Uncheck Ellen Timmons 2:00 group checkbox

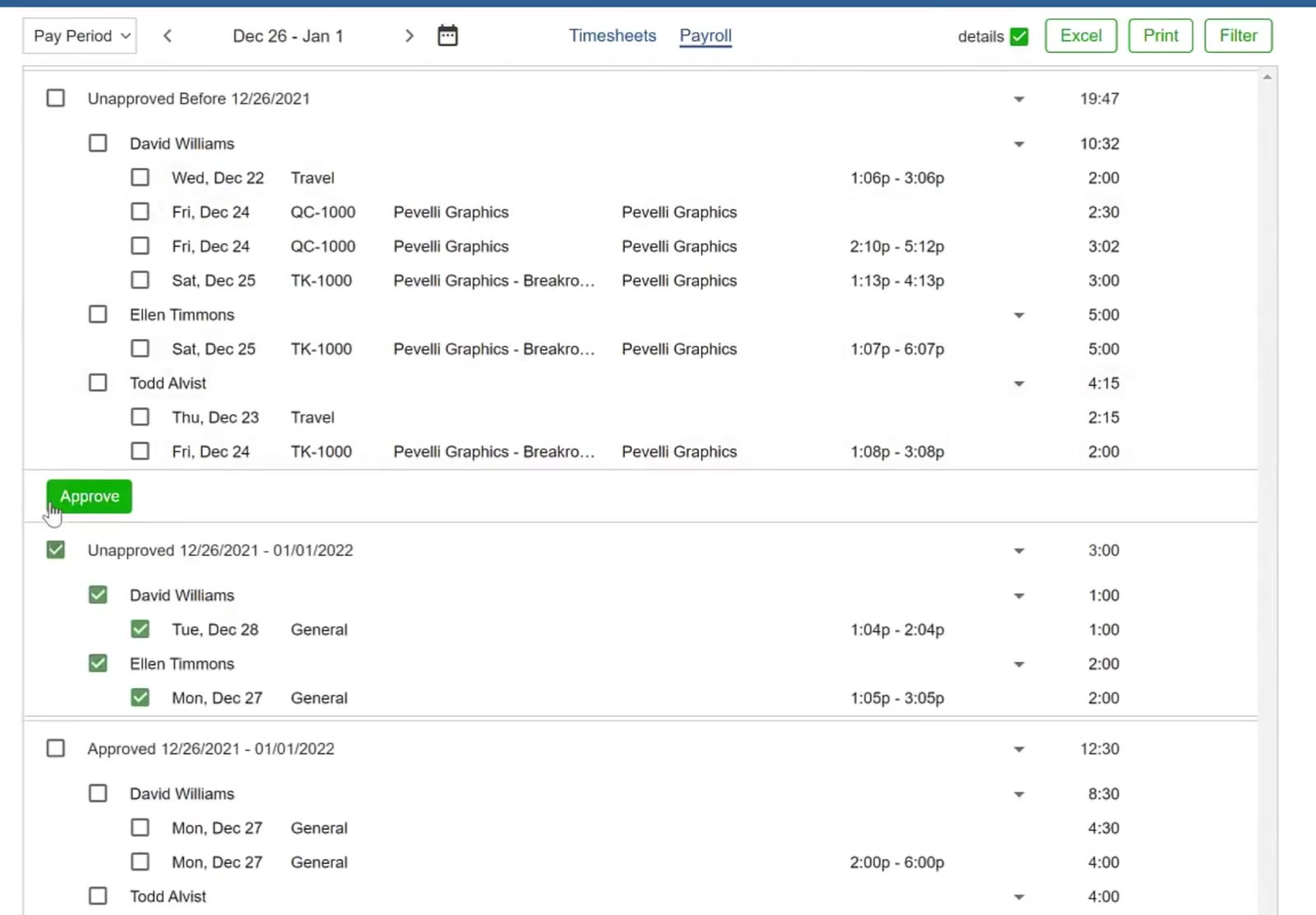click(98, 662)
